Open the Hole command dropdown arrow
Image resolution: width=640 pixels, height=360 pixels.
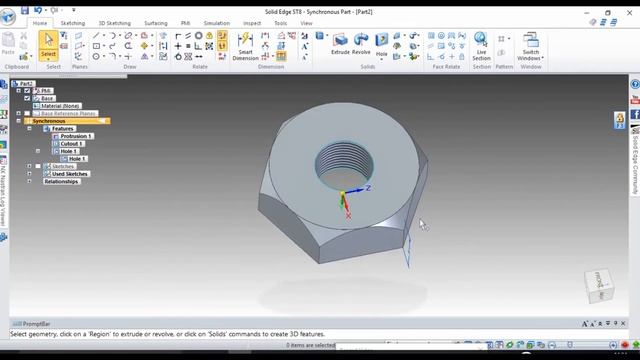(382, 60)
